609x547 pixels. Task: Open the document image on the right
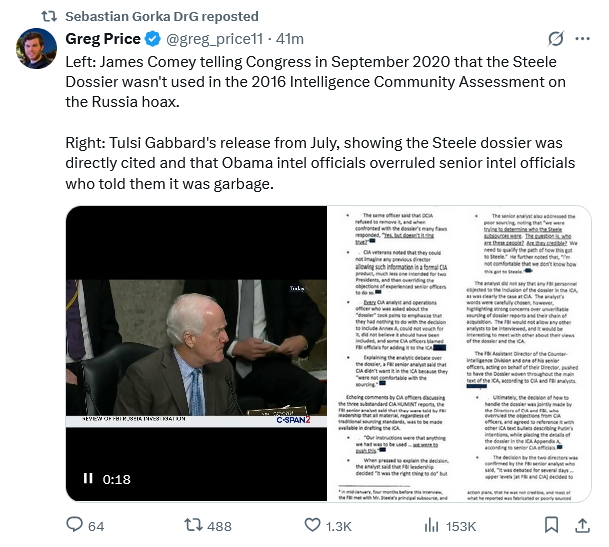(x=459, y=354)
